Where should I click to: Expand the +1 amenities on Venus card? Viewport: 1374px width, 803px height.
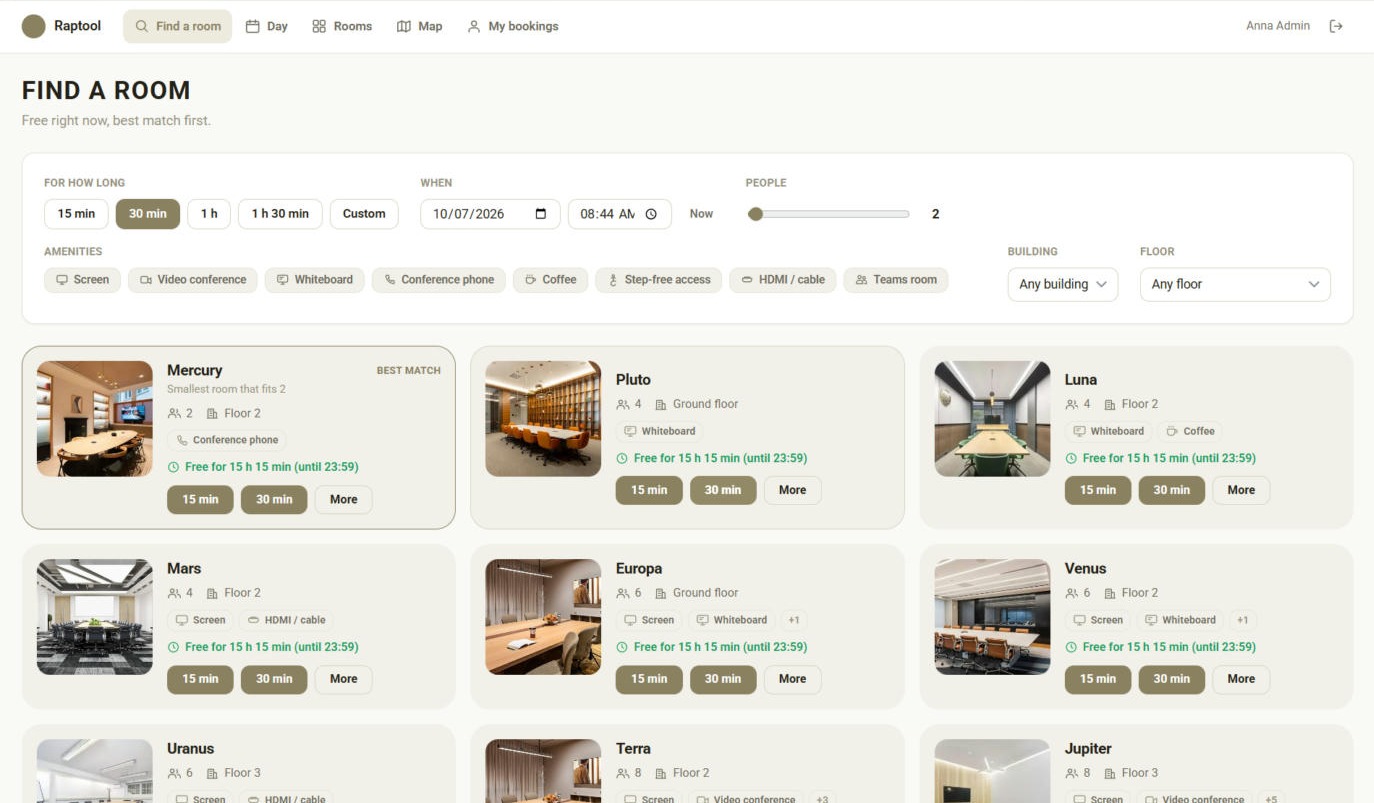click(1242, 620)
